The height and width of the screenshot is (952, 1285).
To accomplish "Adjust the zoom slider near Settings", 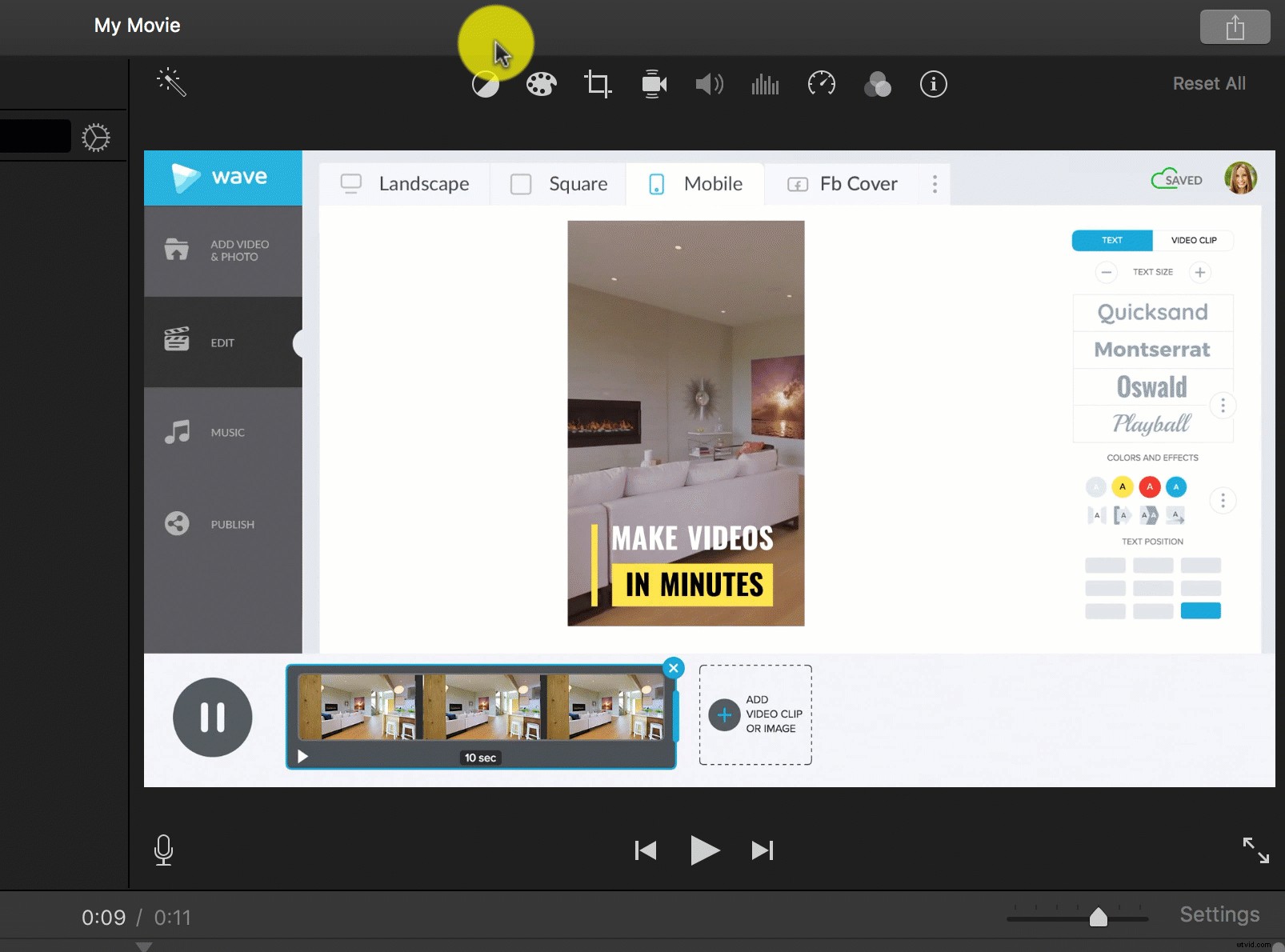I will (1099, 918).
